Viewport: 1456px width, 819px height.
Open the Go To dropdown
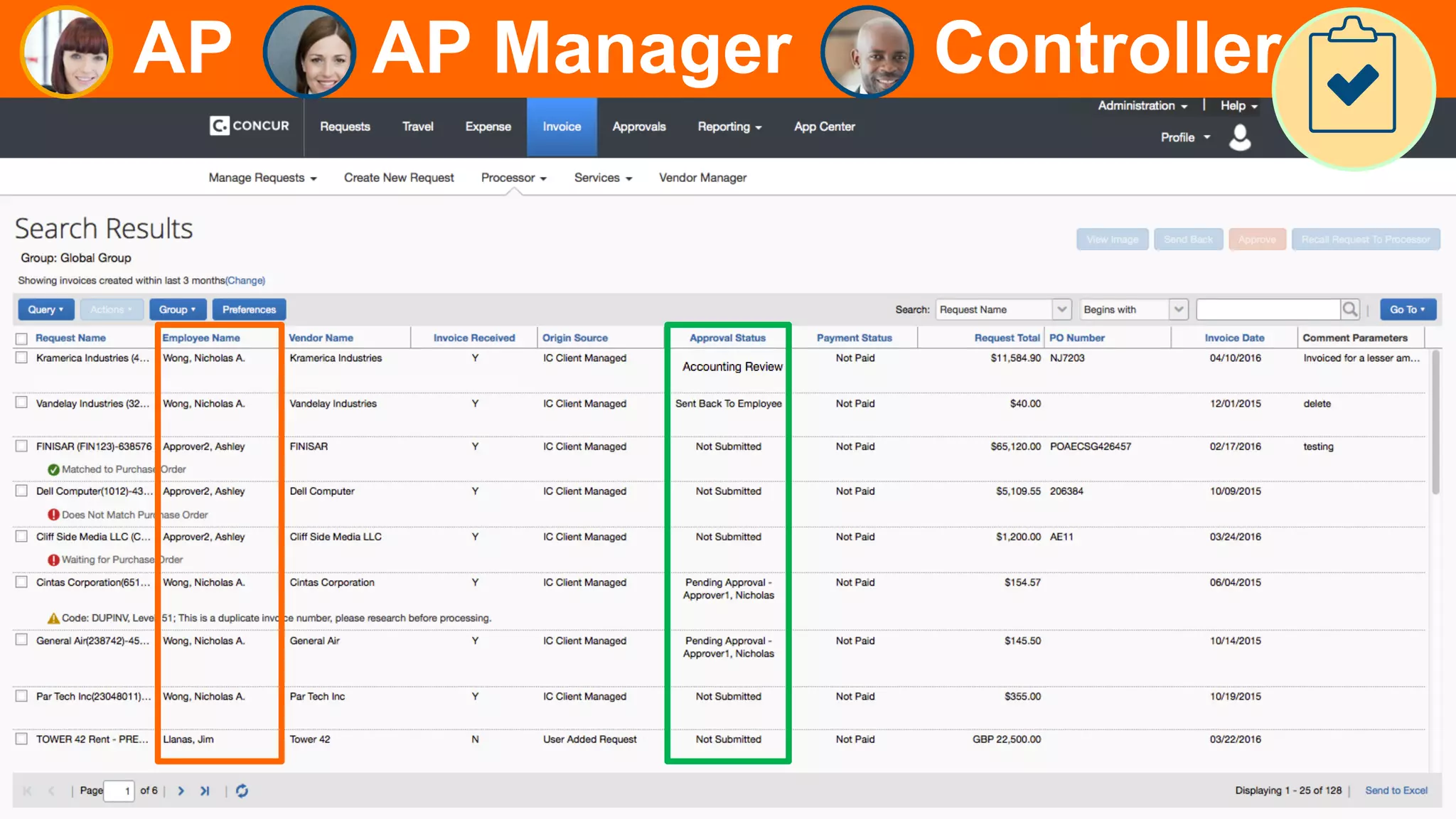1408,309
